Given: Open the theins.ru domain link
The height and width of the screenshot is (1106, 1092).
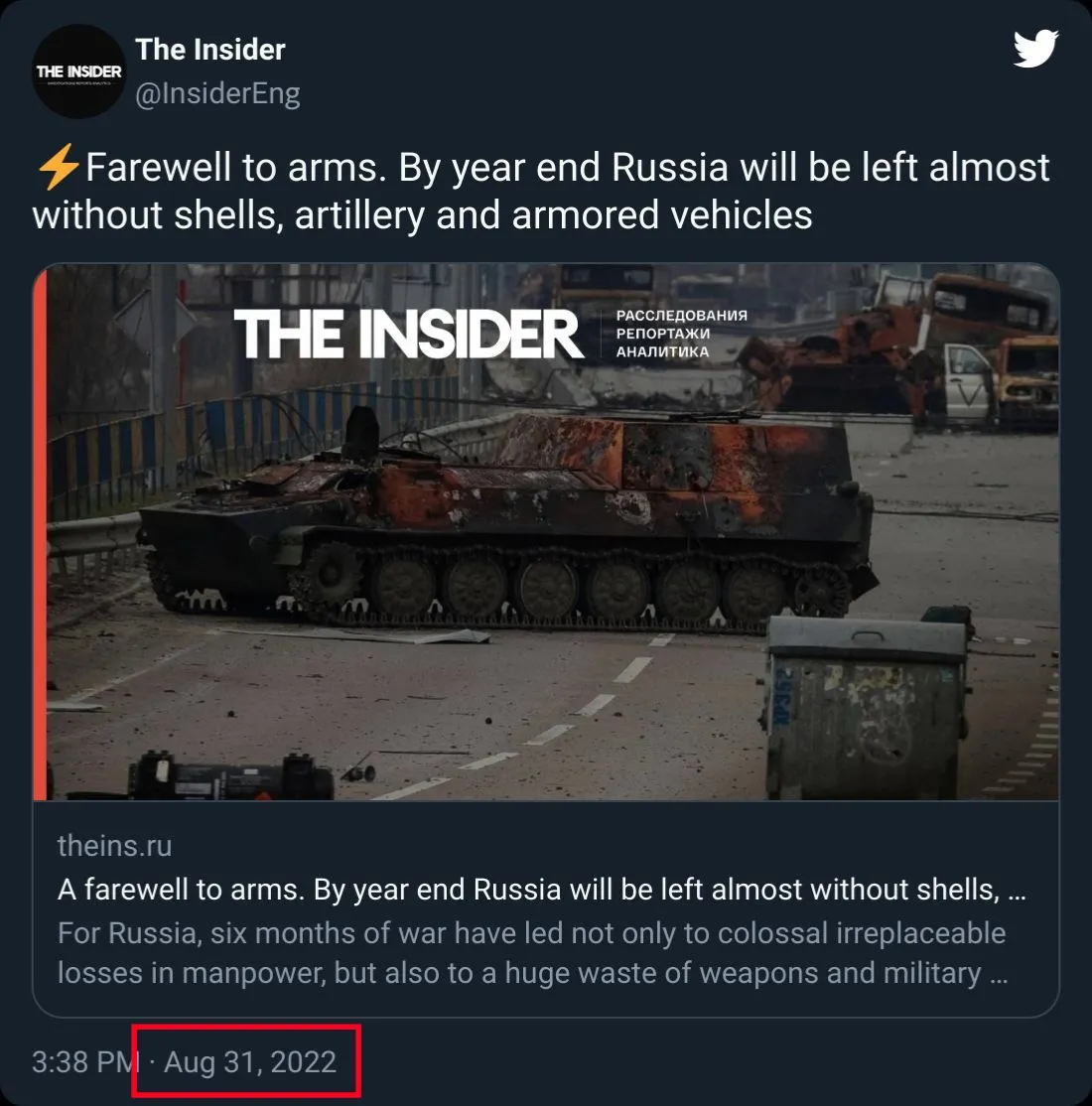Looking at the screenshot, I should click(x=114, y=846).
